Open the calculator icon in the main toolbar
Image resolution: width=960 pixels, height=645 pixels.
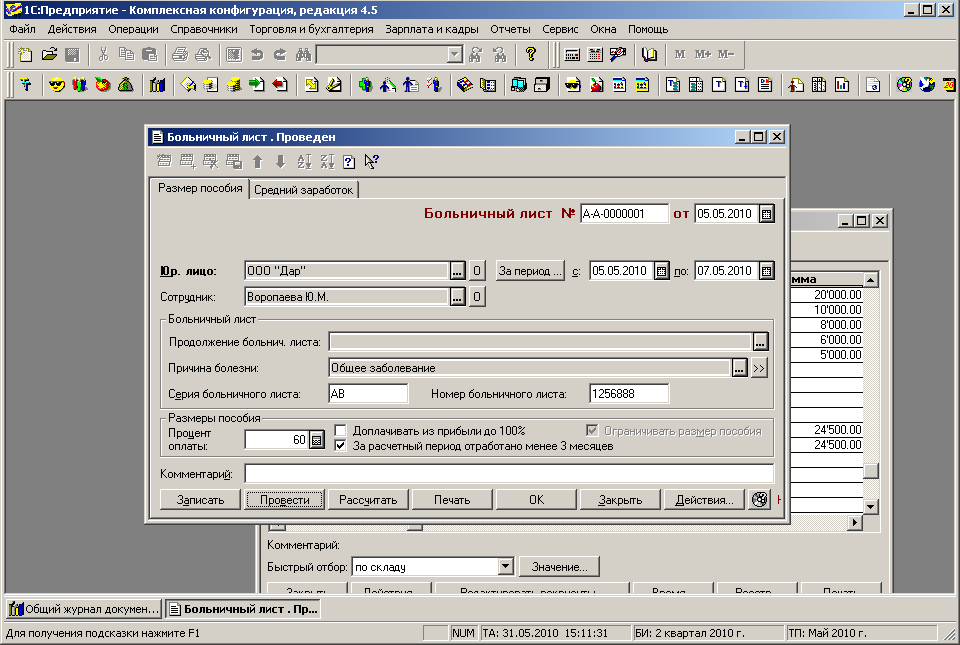click(x=572, y=54)
